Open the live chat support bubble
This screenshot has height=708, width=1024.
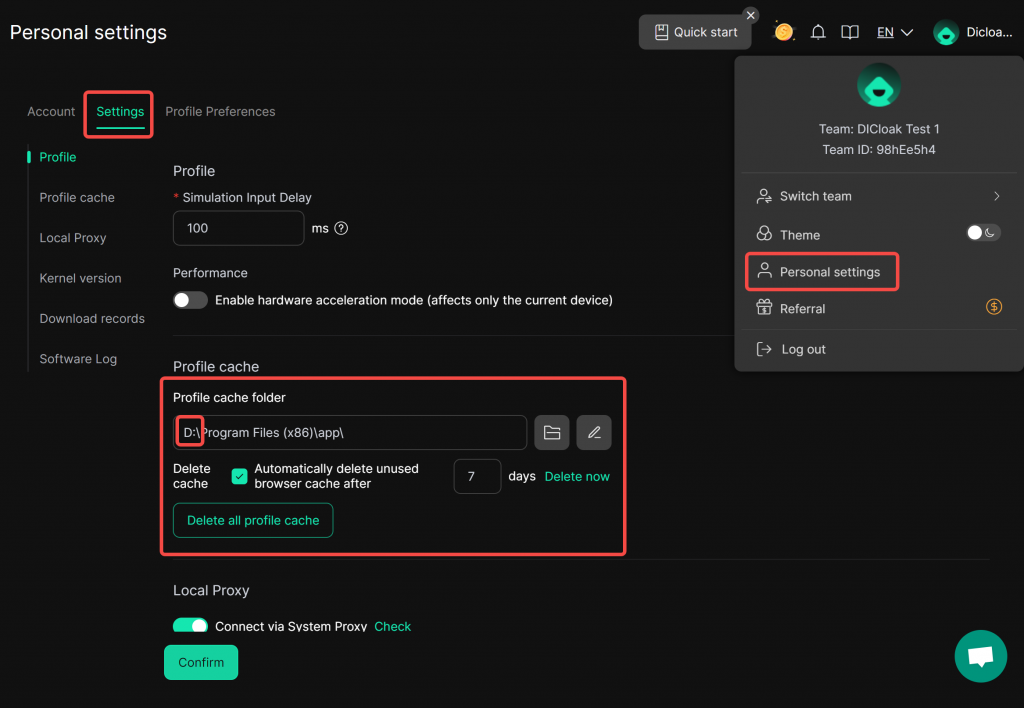point(980,656)
